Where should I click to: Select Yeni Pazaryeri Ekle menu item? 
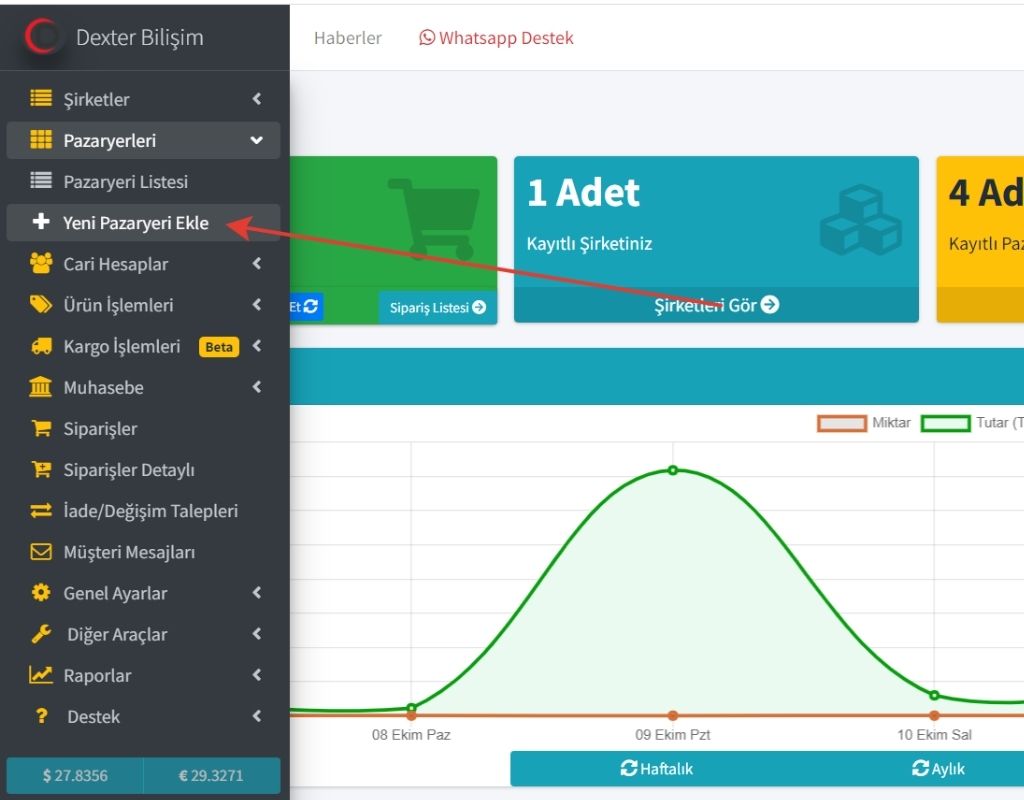point(136,223)
